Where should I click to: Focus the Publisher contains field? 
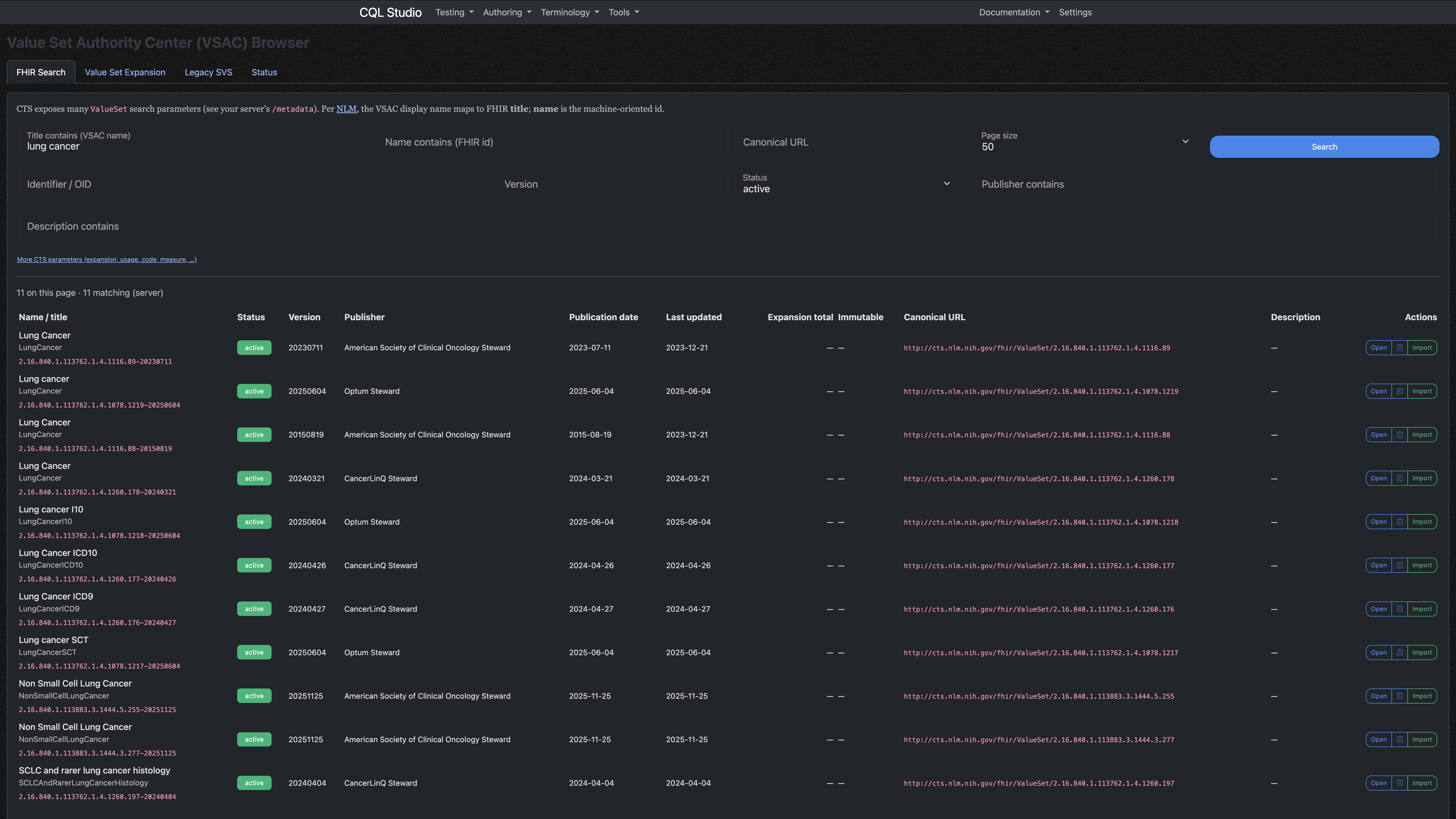[1205, 184]
